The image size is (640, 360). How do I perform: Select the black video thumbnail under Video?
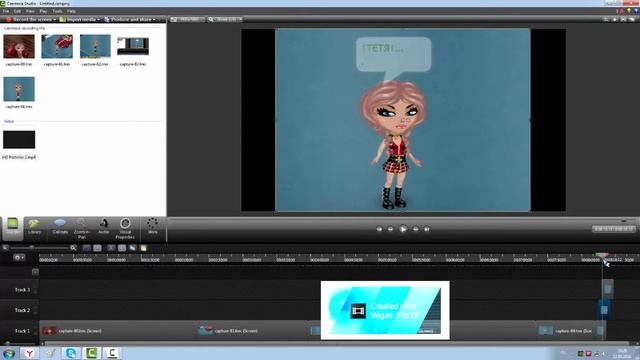tap(19, 140)
